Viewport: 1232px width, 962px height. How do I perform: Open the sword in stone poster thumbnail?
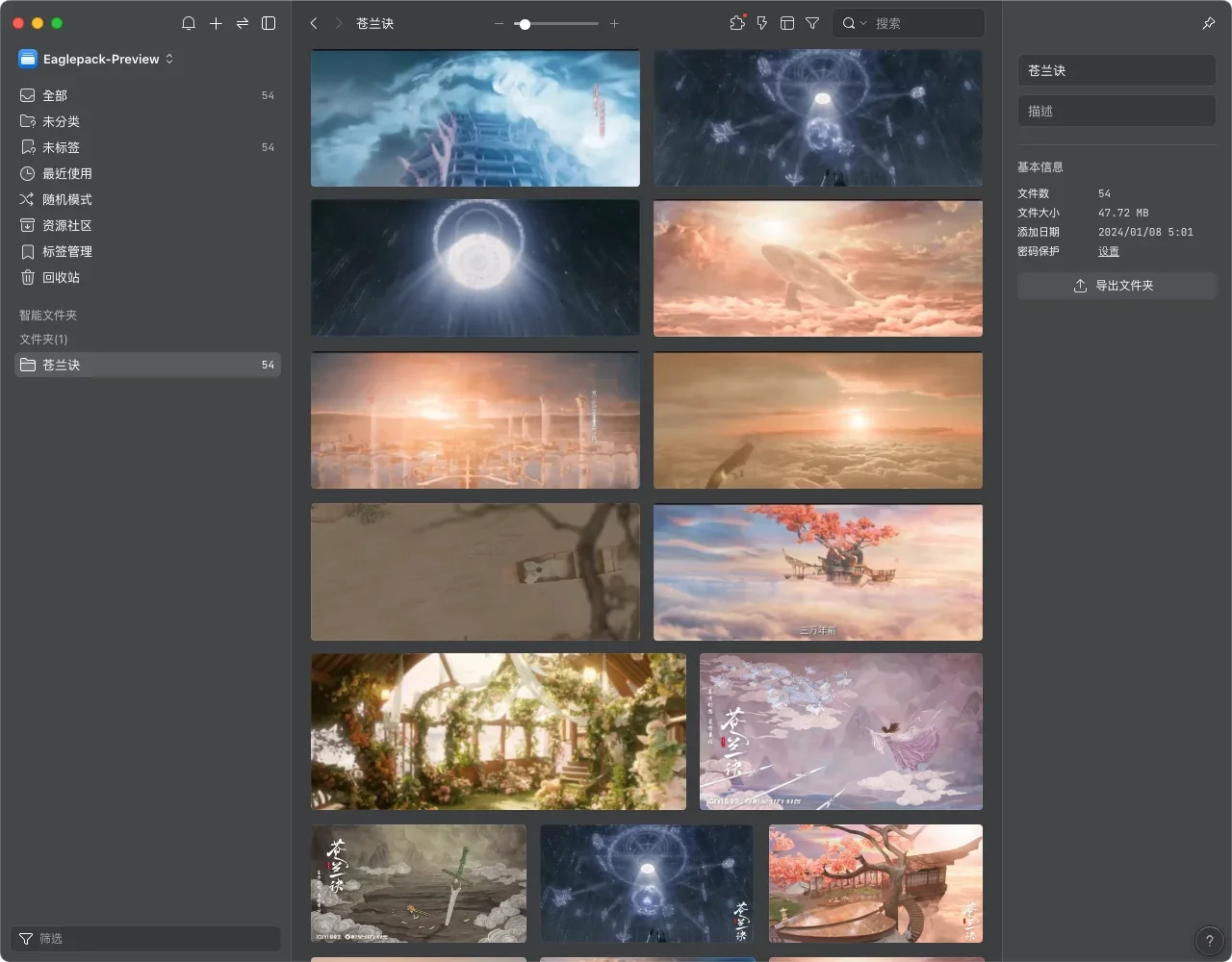419,883
